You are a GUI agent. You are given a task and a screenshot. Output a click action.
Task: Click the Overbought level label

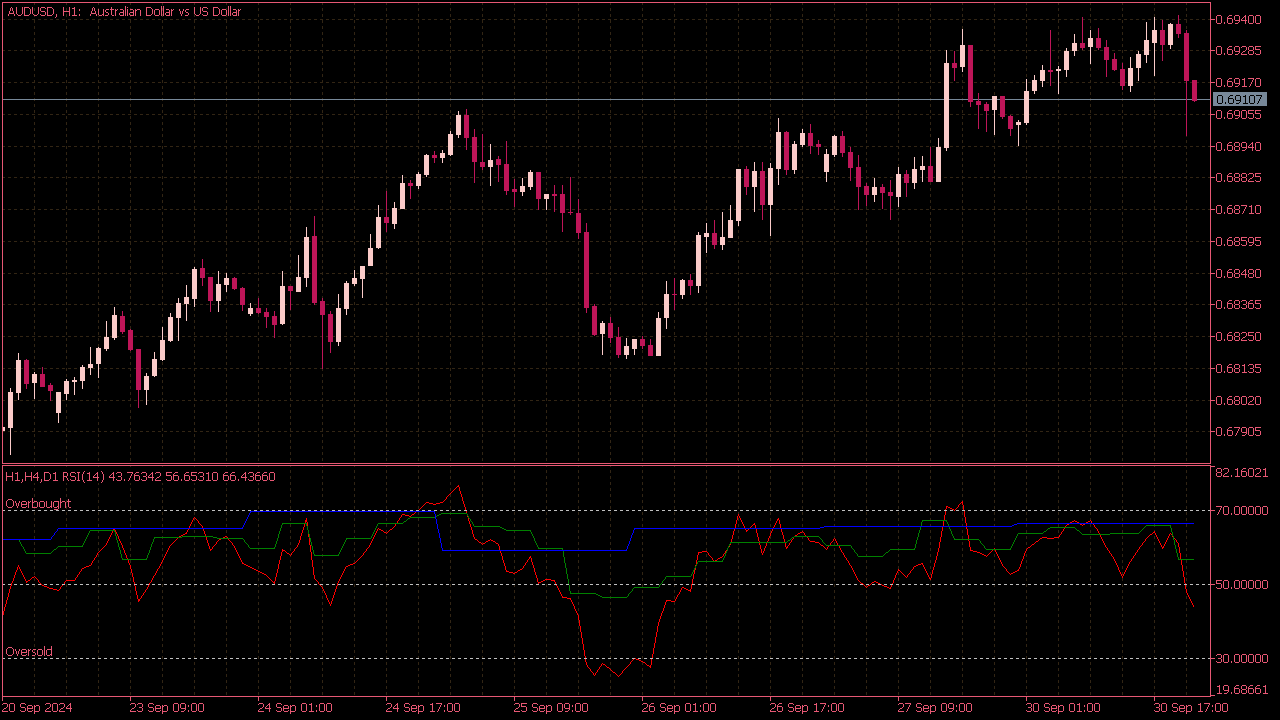38,504
